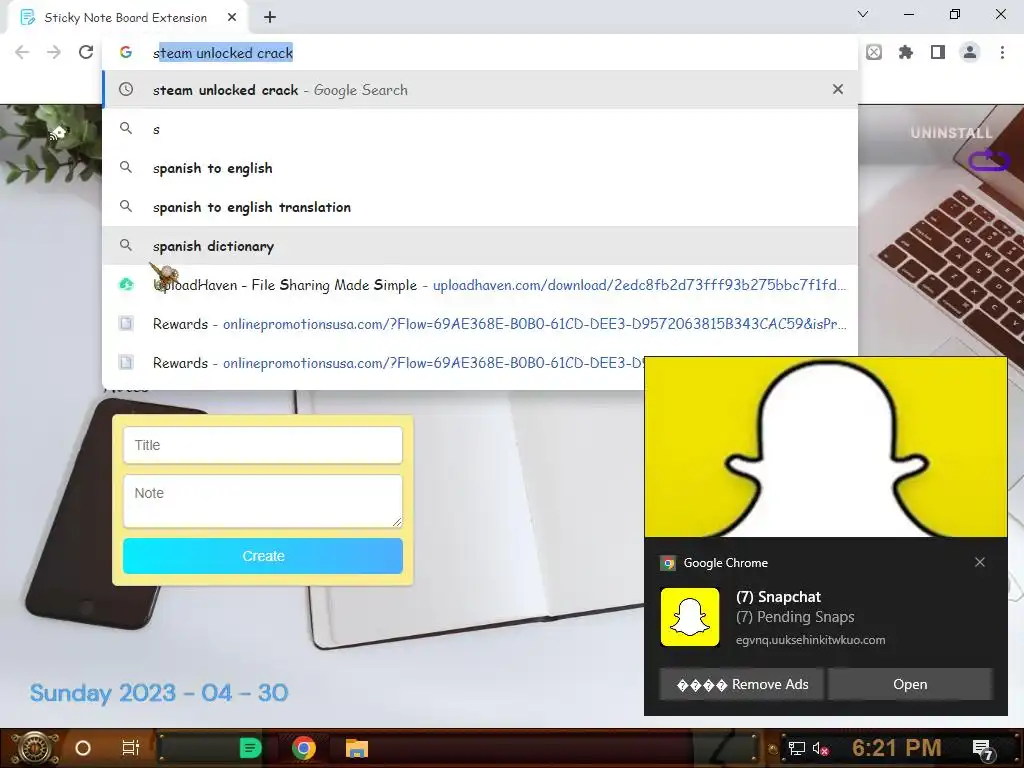Viewport: 1024px width, 768px height.
Task: Select the 'spanish dictionary' suggestion
Action: click(x=480, y=246)
